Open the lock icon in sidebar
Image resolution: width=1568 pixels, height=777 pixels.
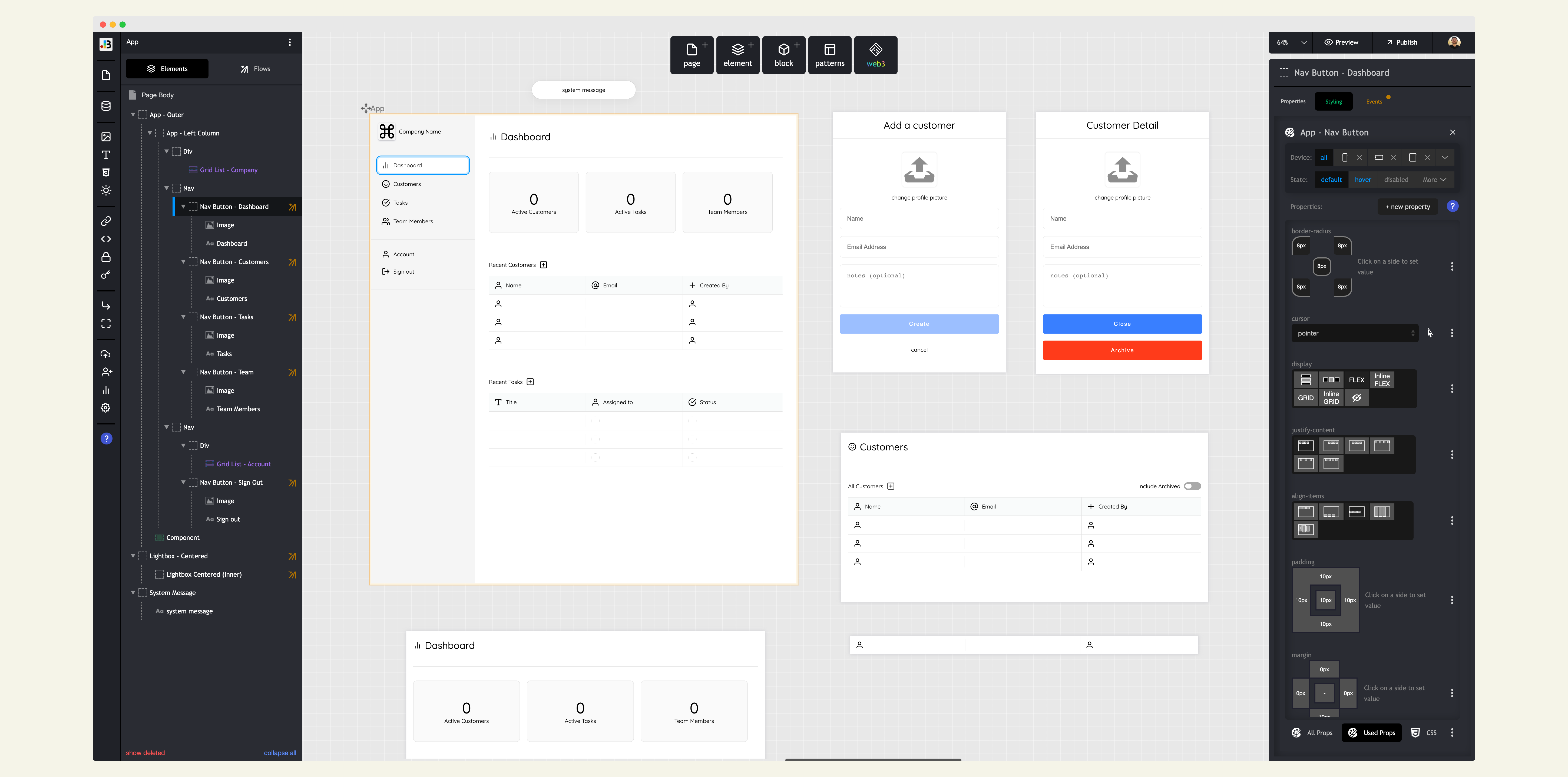106,257
